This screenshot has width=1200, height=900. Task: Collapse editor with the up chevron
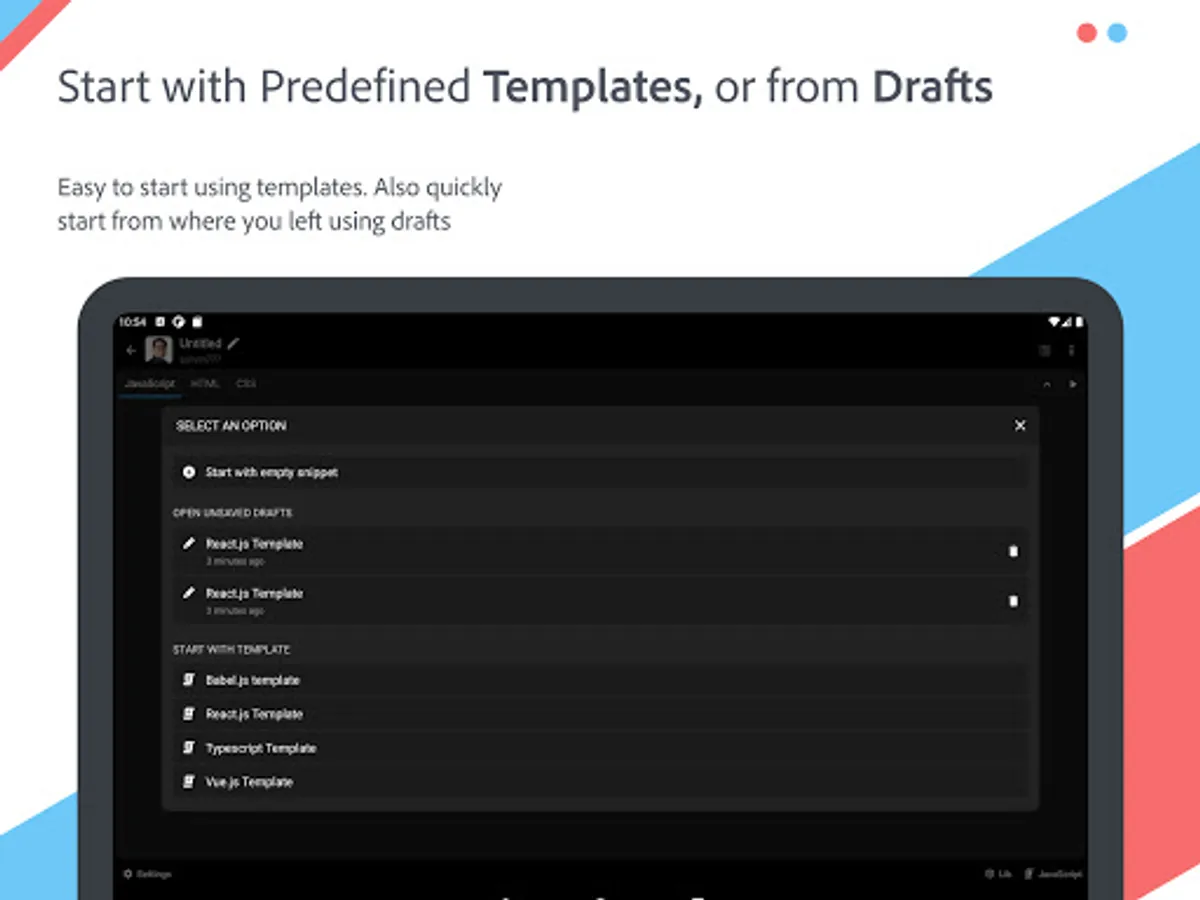[x=1047, y=384]
